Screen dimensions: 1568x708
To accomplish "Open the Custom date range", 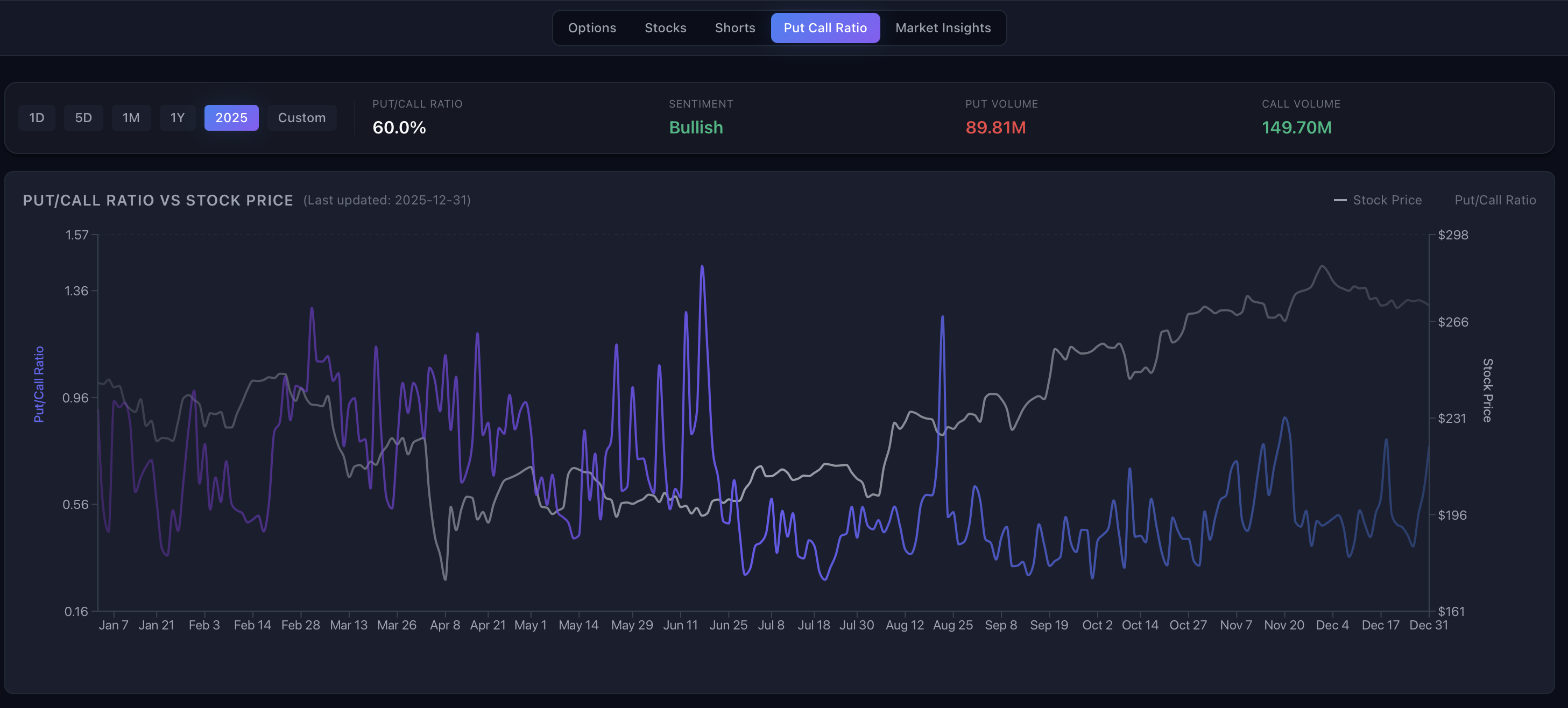I will pos(301,117).
